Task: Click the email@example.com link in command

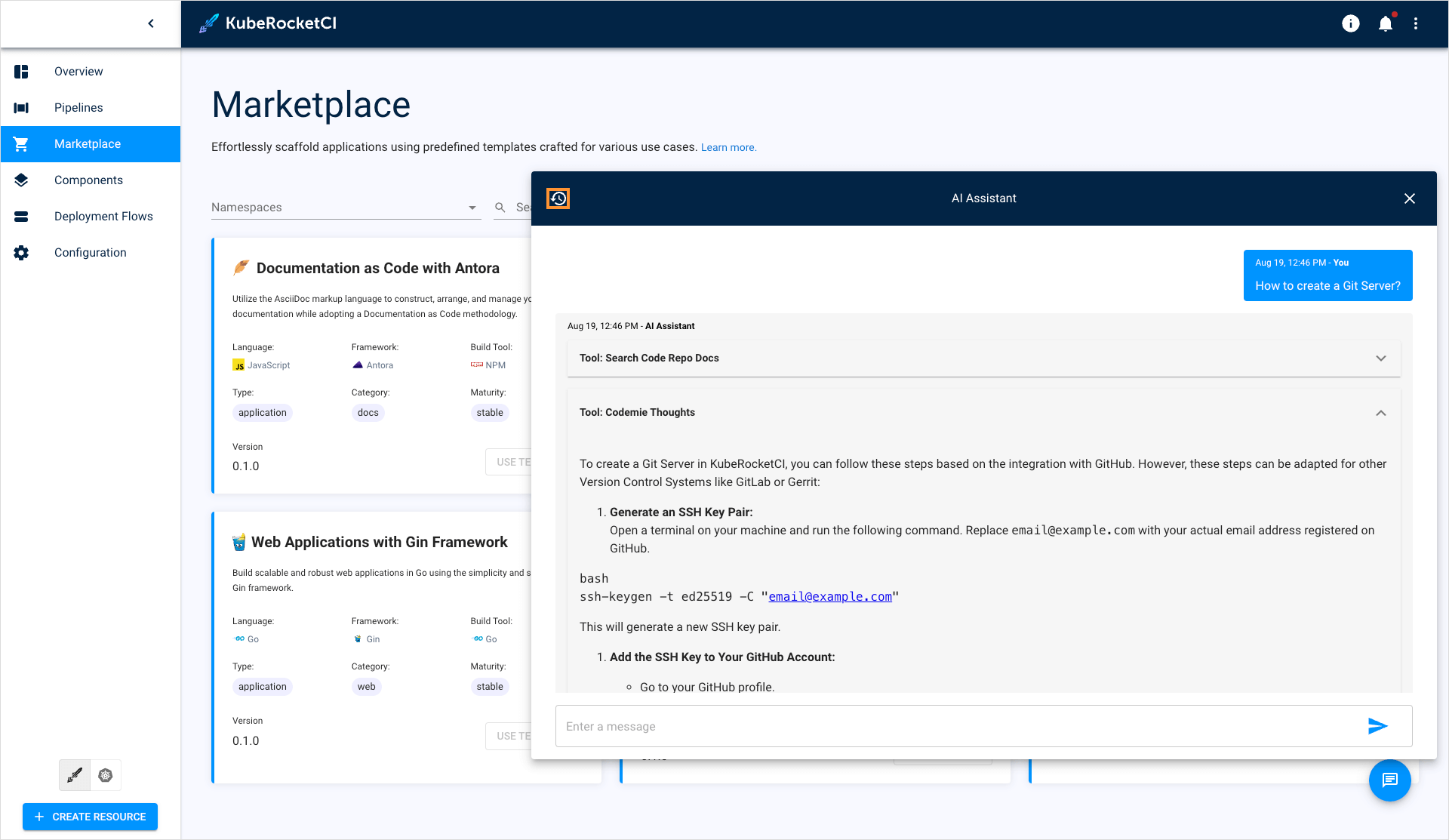Action: 830,597
